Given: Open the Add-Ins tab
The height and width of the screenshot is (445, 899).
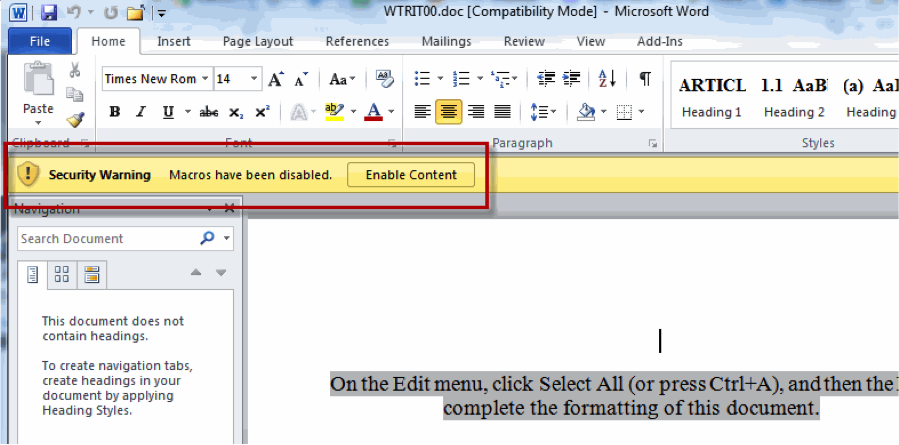Looking at the screenshot, I should tap(660, 41).
